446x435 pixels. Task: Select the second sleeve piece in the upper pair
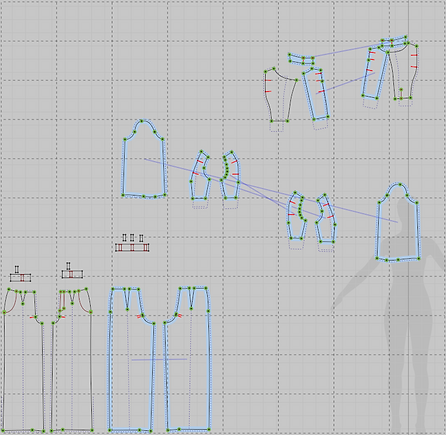tap(231, 175)
